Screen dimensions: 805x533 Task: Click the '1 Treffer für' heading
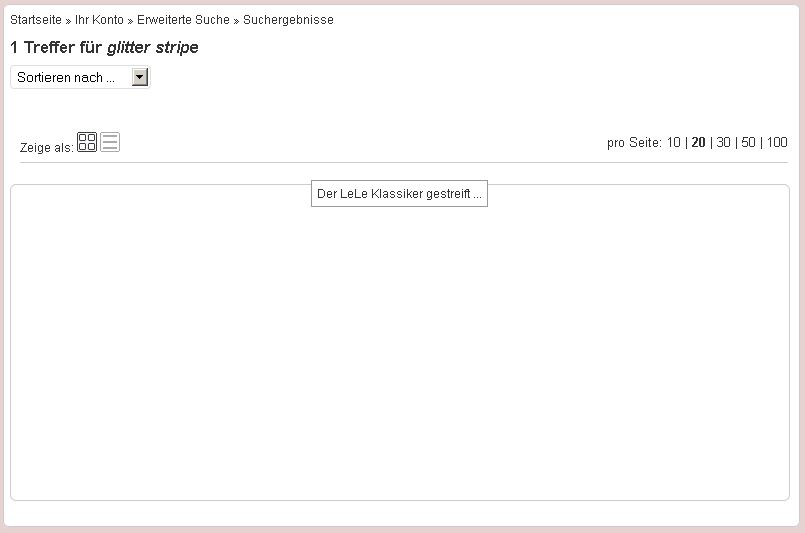tap(57, 48)
